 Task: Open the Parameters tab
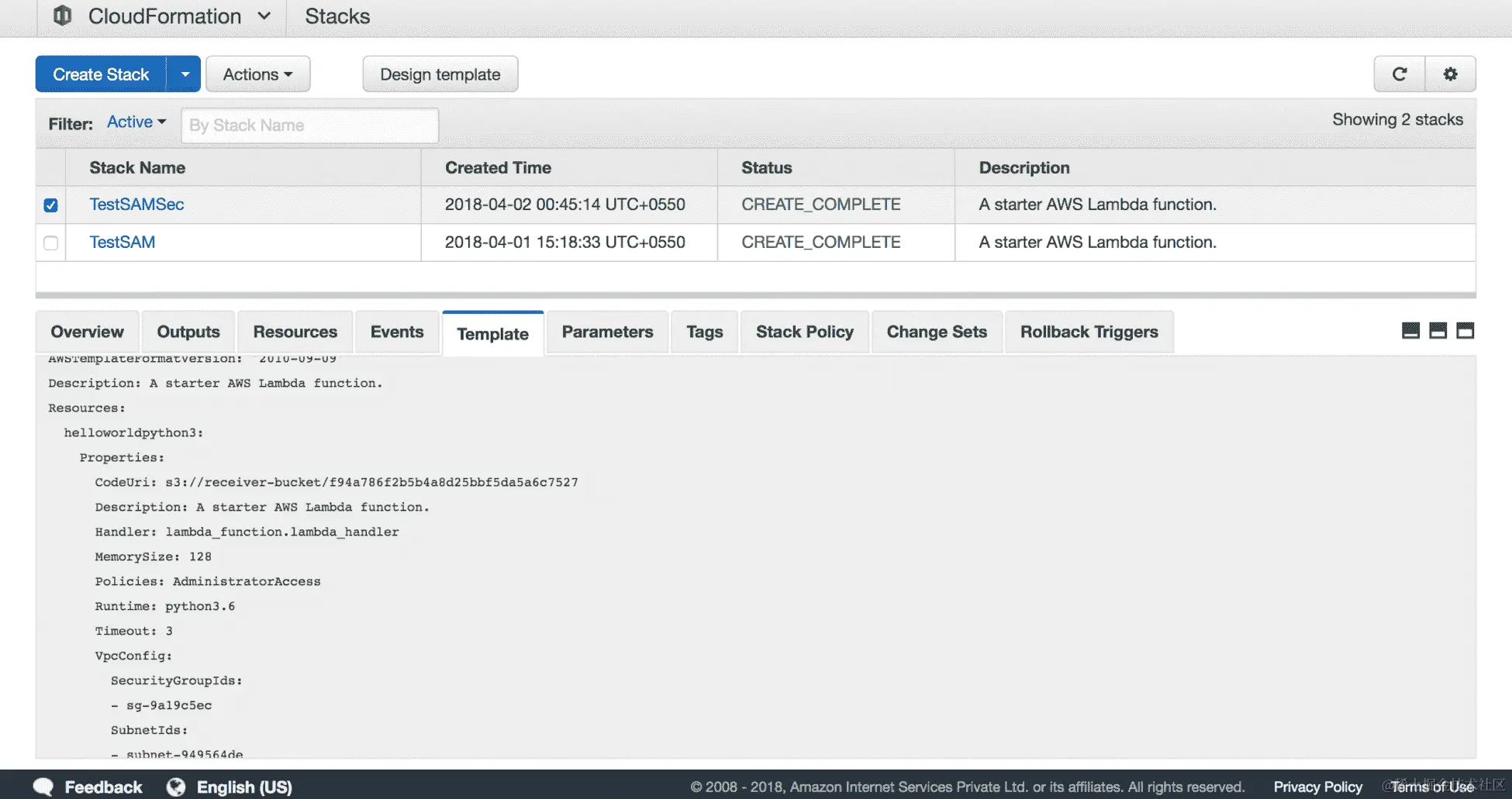click(607, 332)
